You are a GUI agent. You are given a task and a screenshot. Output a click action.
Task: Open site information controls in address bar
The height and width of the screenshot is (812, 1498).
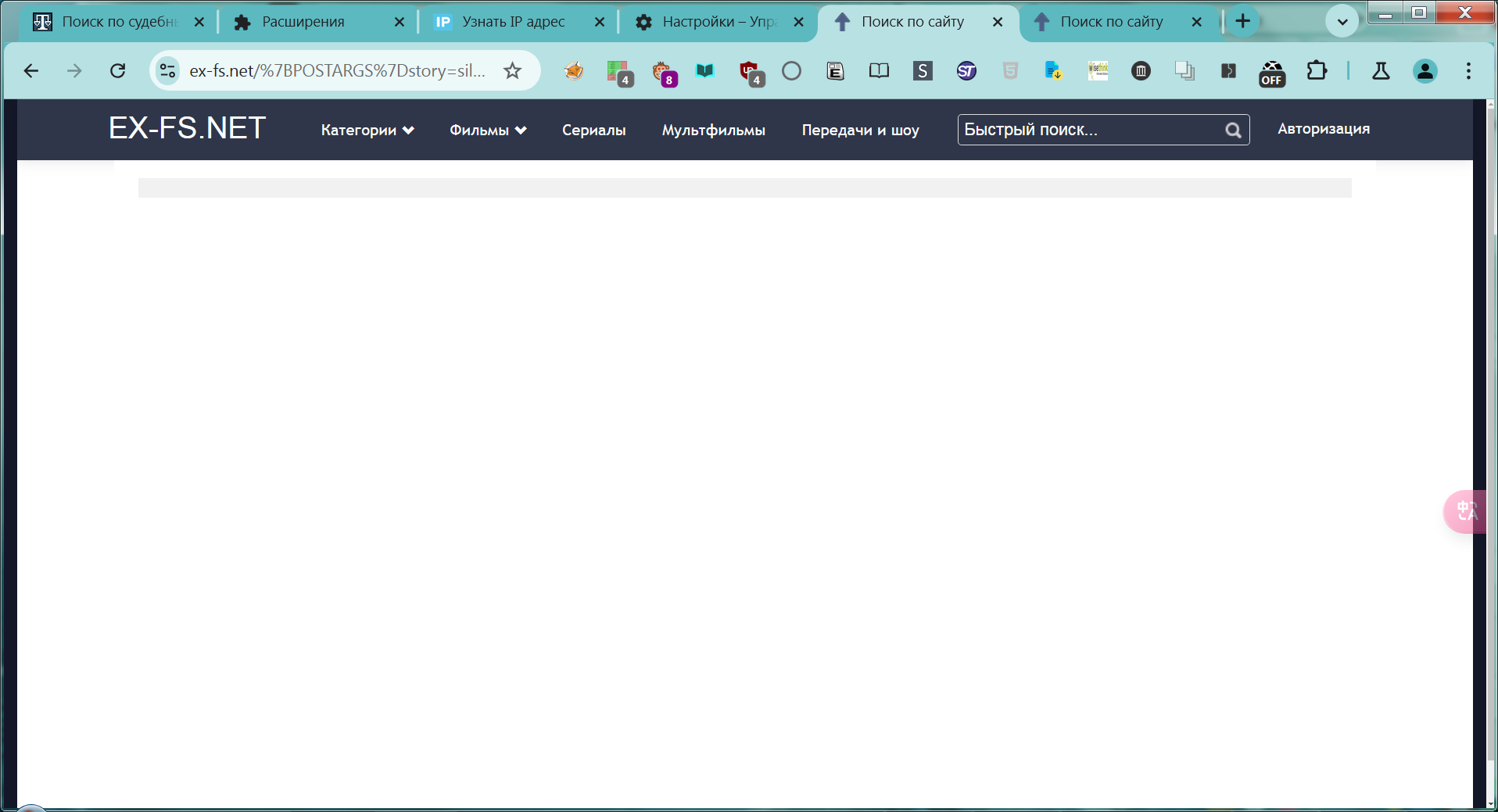pyautogui.click(x=167, y=71)
